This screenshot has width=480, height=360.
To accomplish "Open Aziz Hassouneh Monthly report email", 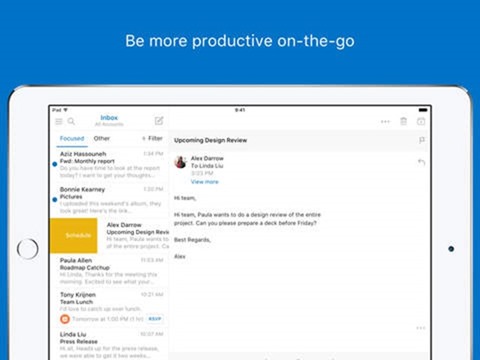I will [x=109, y=164].
